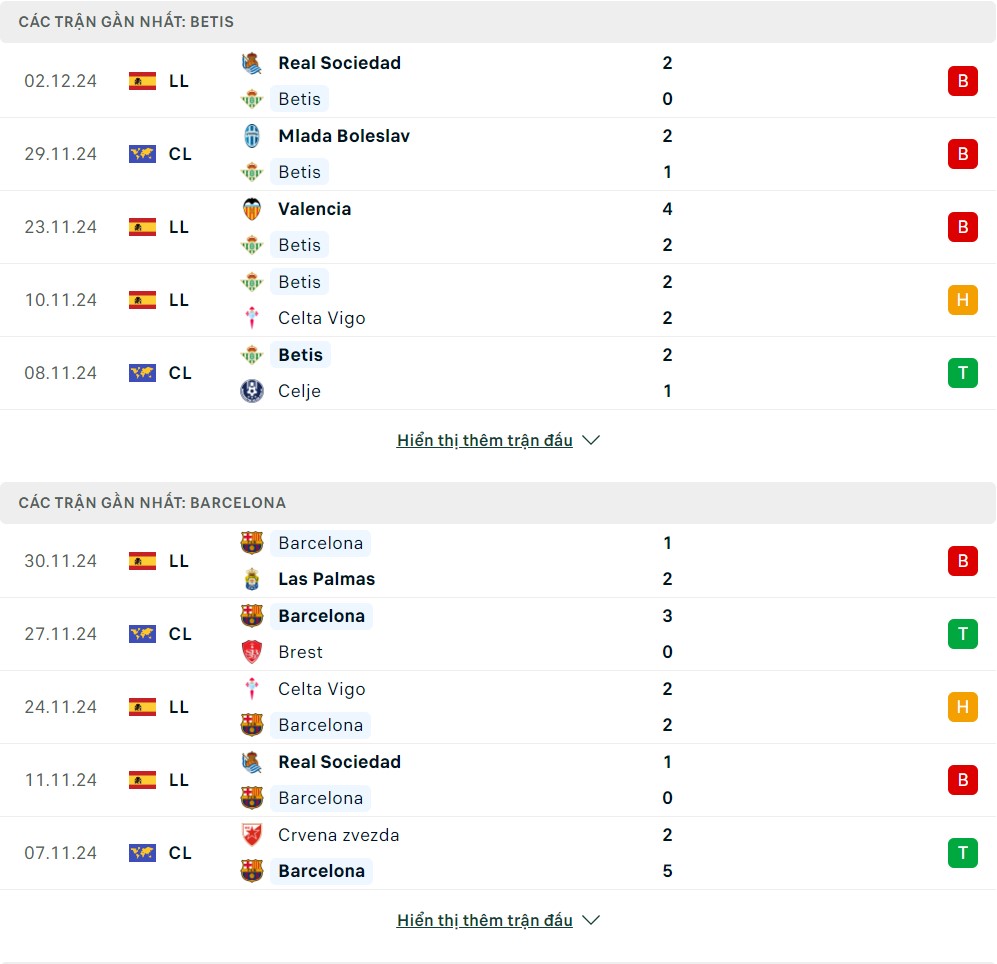The image size is (997, 964).
Task: Click the green T badge for the Betis–Celje win
Action: pyautogui.click(x=962, y=373)
